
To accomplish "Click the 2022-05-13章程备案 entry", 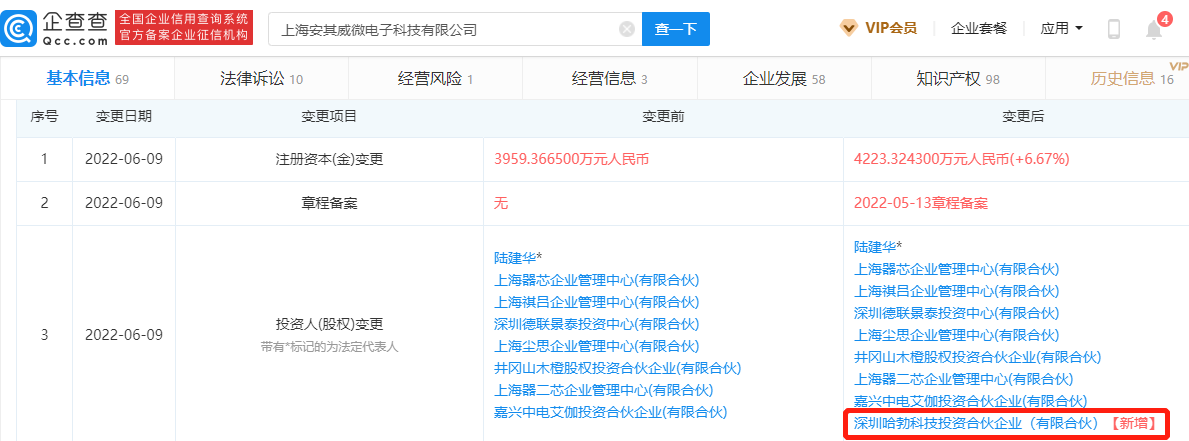I will pyautogui.click(x=921, y=203).
